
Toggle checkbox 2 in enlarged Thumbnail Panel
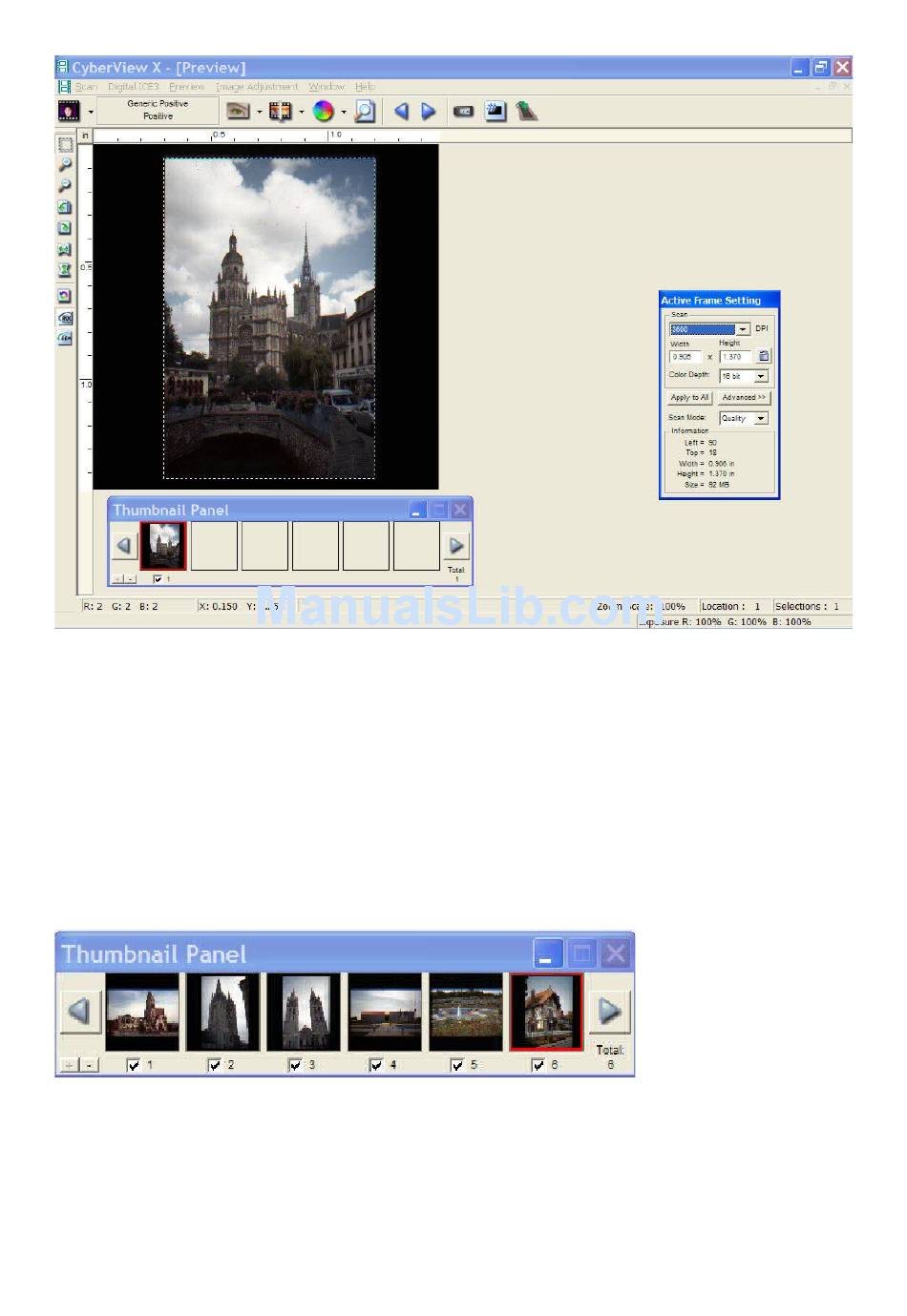click(x=215, y=1065)
